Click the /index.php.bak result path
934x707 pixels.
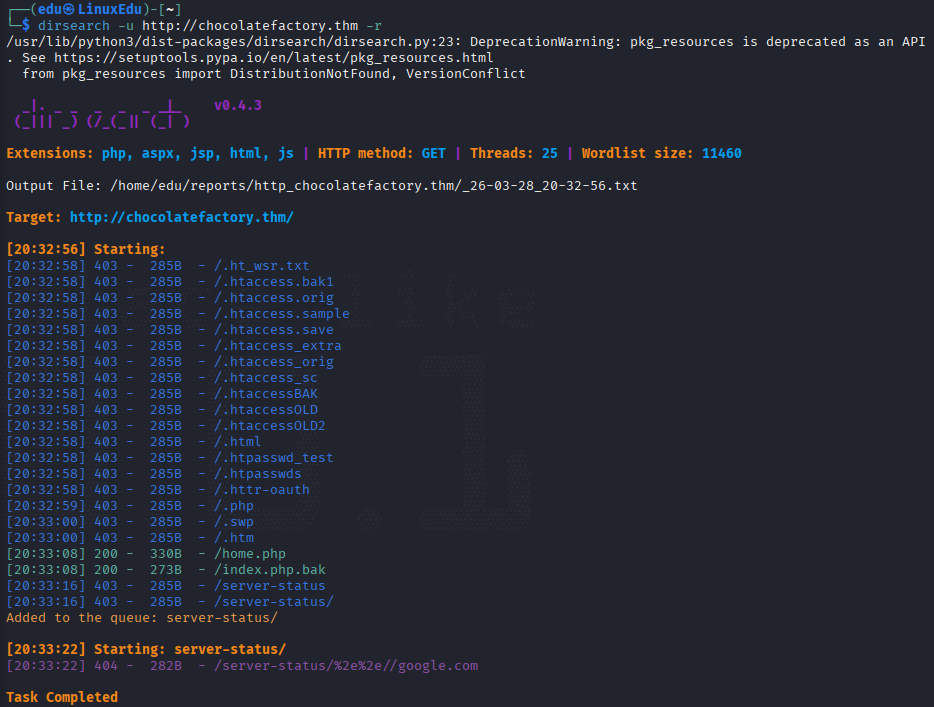point(270,570)
